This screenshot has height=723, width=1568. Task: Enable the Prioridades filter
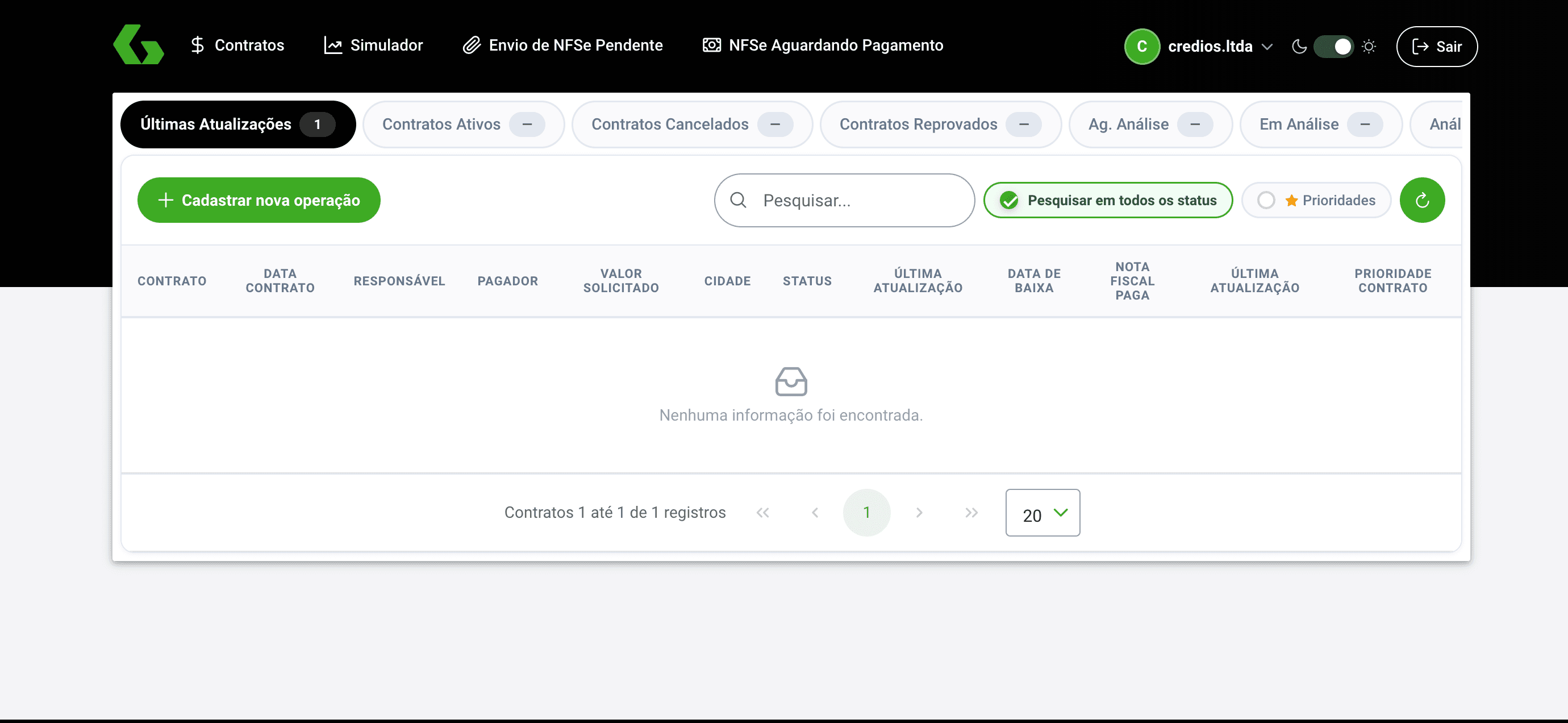(x=1316, y=201)
